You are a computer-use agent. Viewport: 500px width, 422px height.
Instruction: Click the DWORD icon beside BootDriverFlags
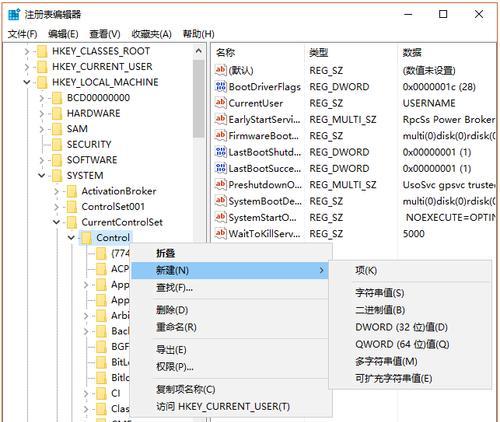[221, 87]
